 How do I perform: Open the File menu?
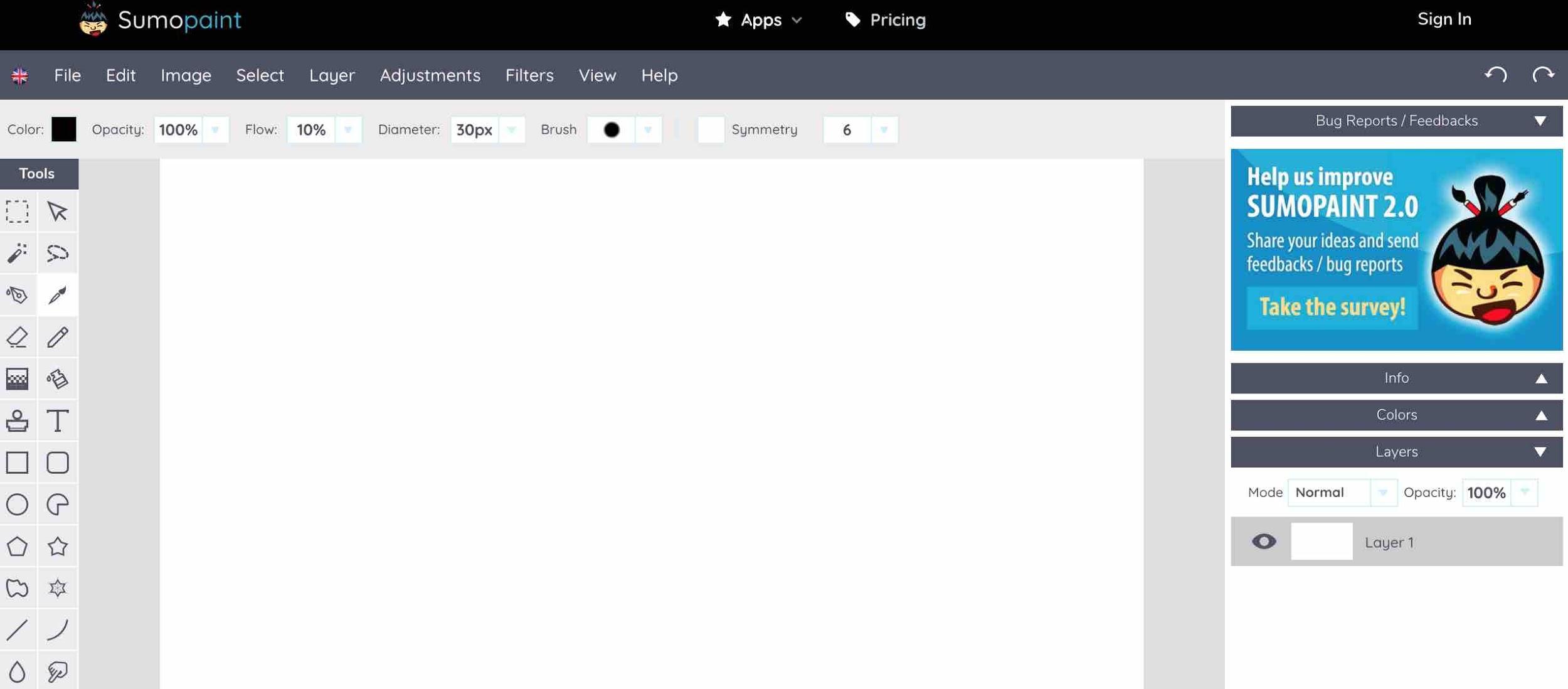67,75
